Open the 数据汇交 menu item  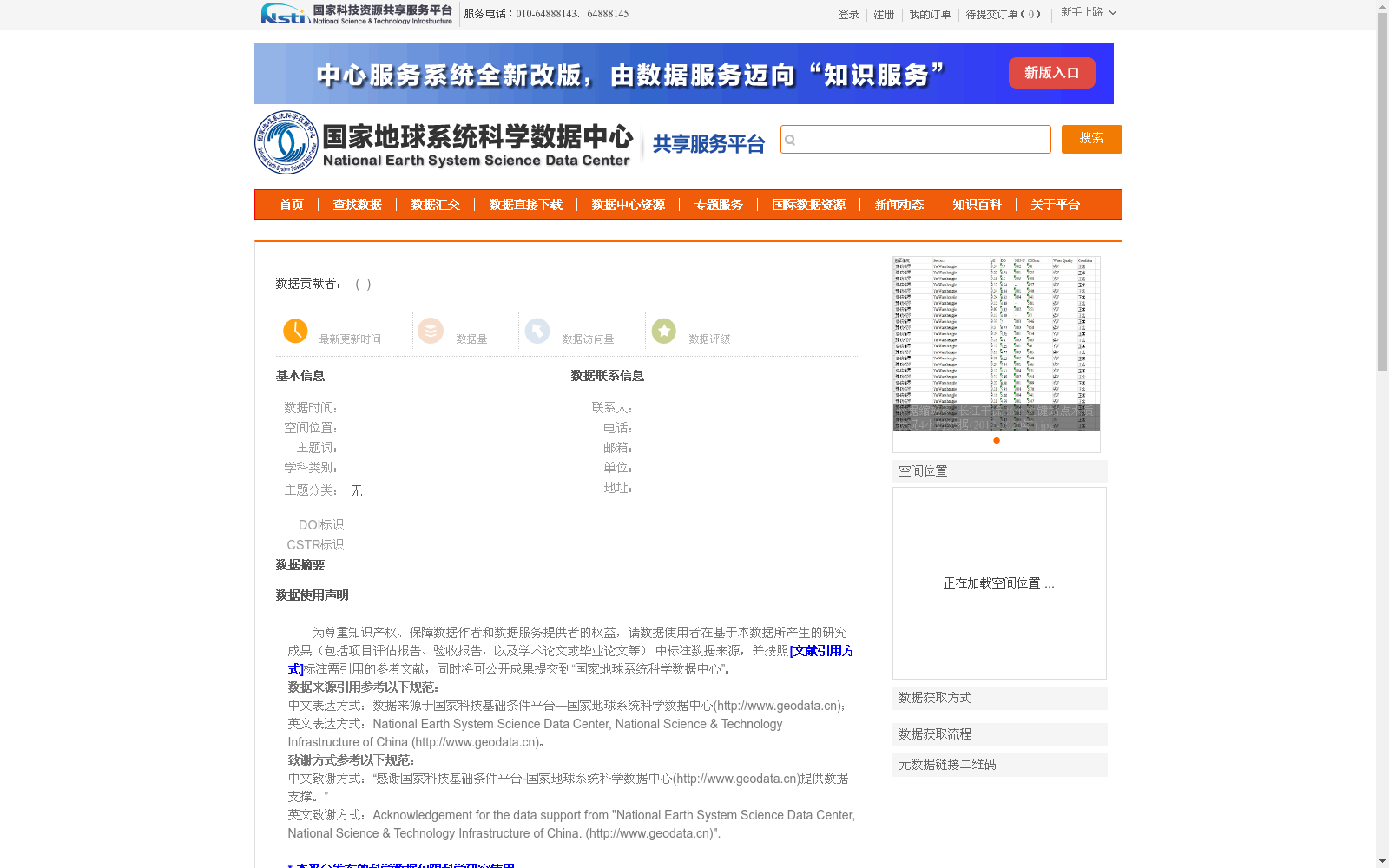click(436, 205)
